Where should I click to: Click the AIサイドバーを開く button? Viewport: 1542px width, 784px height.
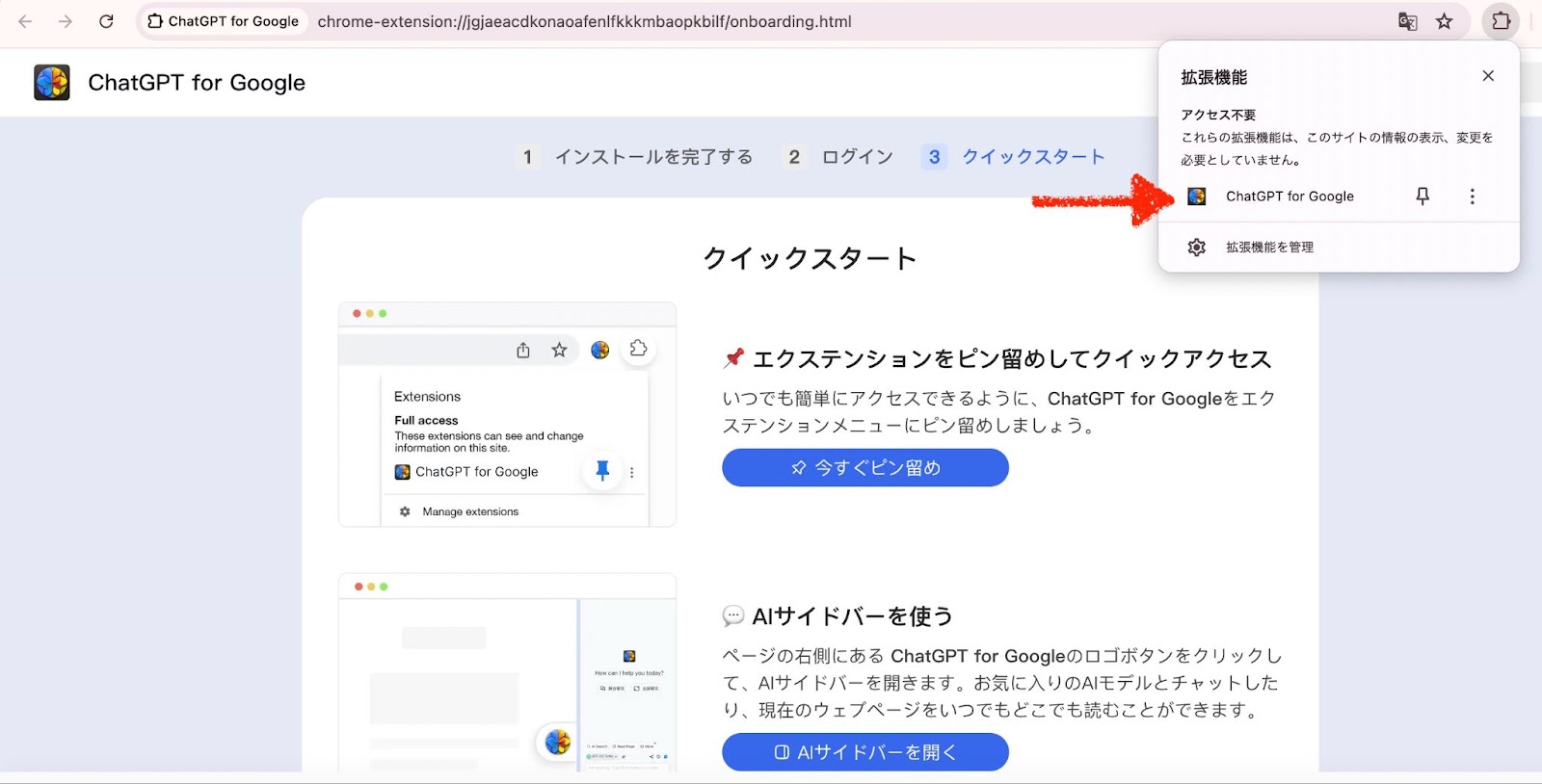coord(865,752)
